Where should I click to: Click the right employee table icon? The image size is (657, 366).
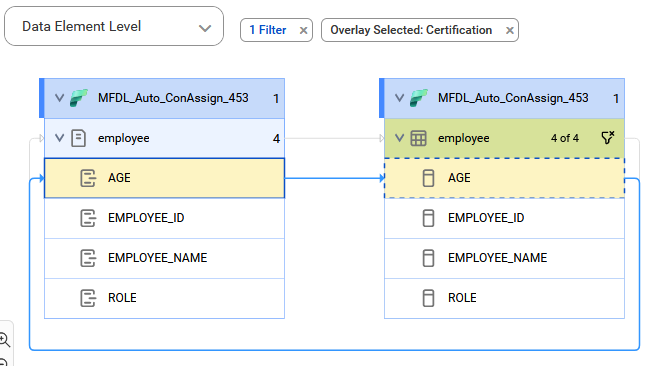[418, 138]
